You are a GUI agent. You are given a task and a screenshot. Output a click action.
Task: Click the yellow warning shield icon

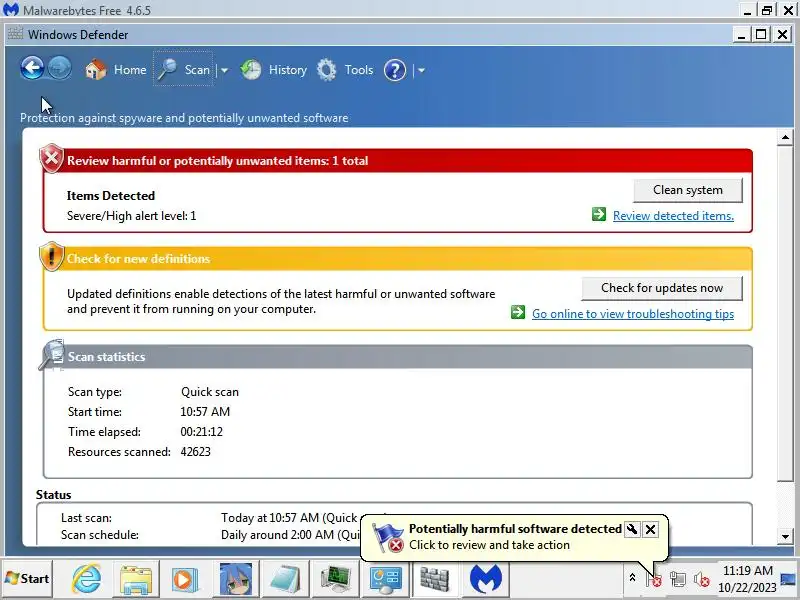[x=52, y=256]
